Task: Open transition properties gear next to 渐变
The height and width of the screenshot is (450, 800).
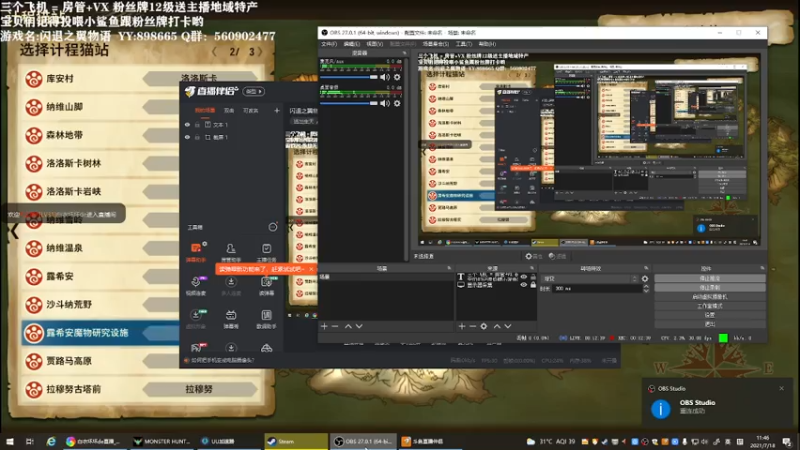Action: [x=645, y=279]
